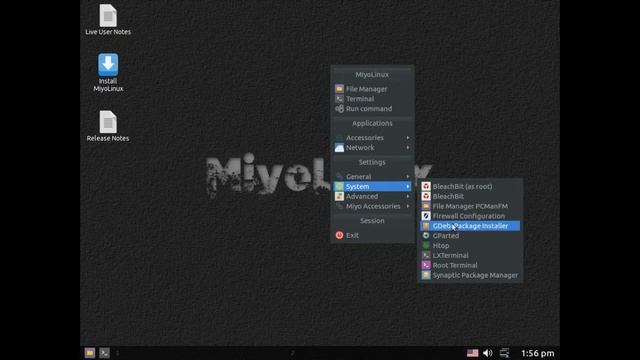
Task: Click the GDebi Package Installer icon
Action: [x=426, y=226]
